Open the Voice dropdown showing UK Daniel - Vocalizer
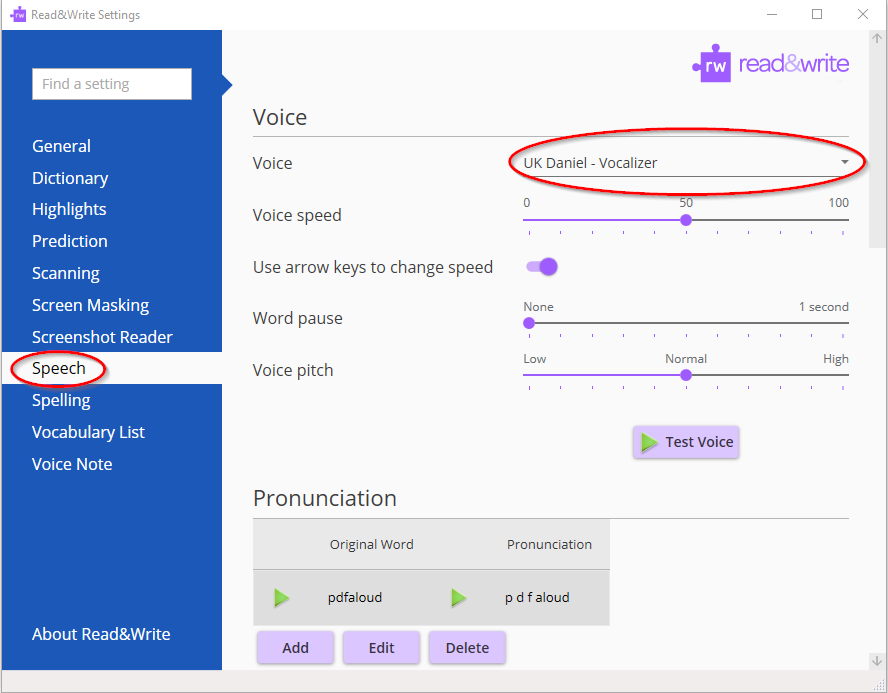 tap(686, 163)
